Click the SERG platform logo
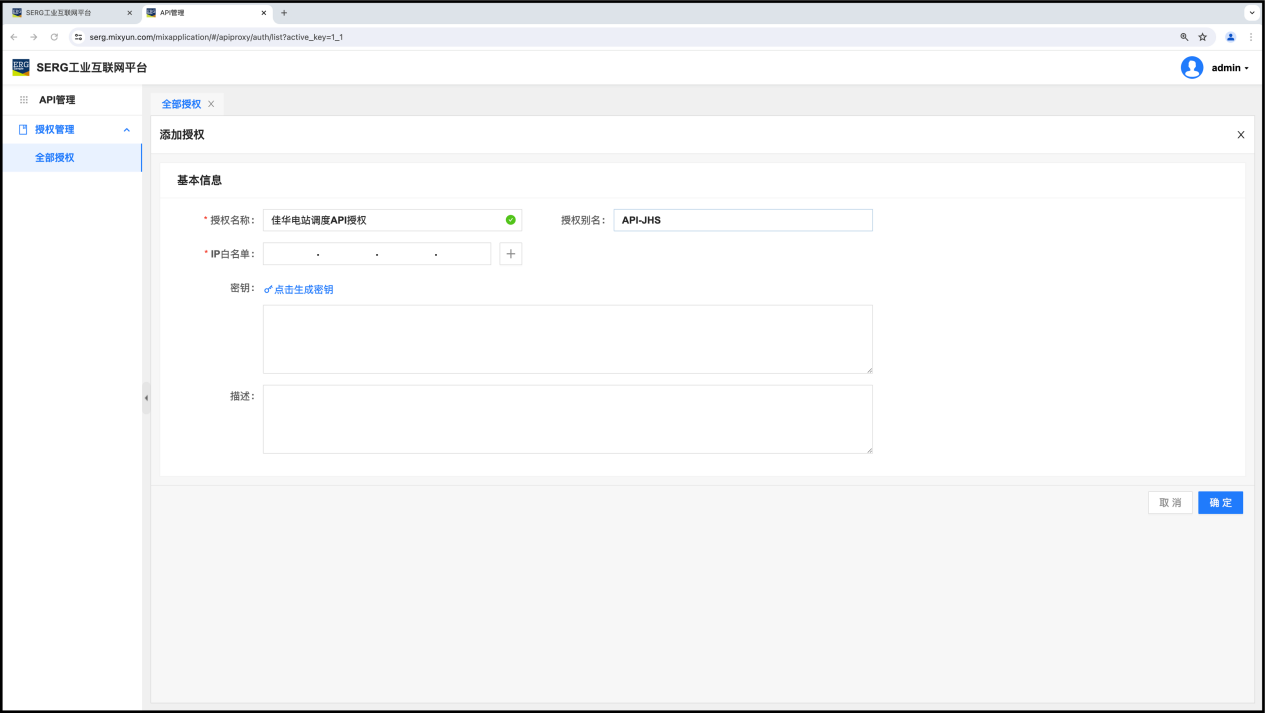Screen dimensions: 1265x713 coord(21,68)
